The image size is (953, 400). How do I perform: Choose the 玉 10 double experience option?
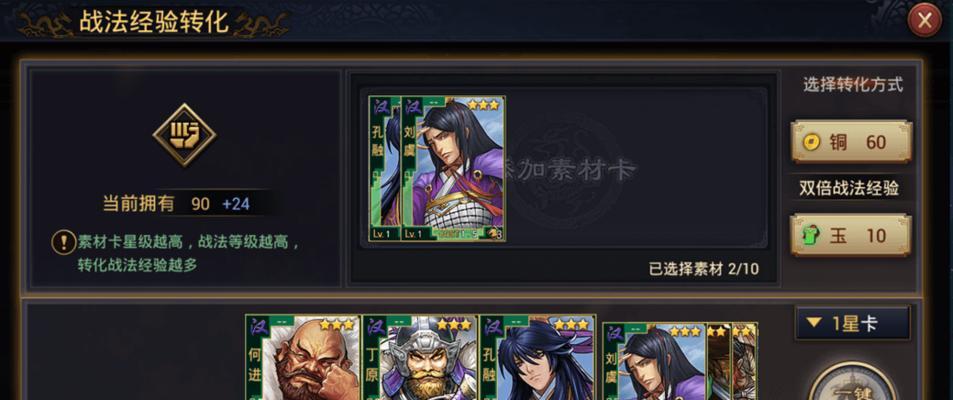(851, 235)
